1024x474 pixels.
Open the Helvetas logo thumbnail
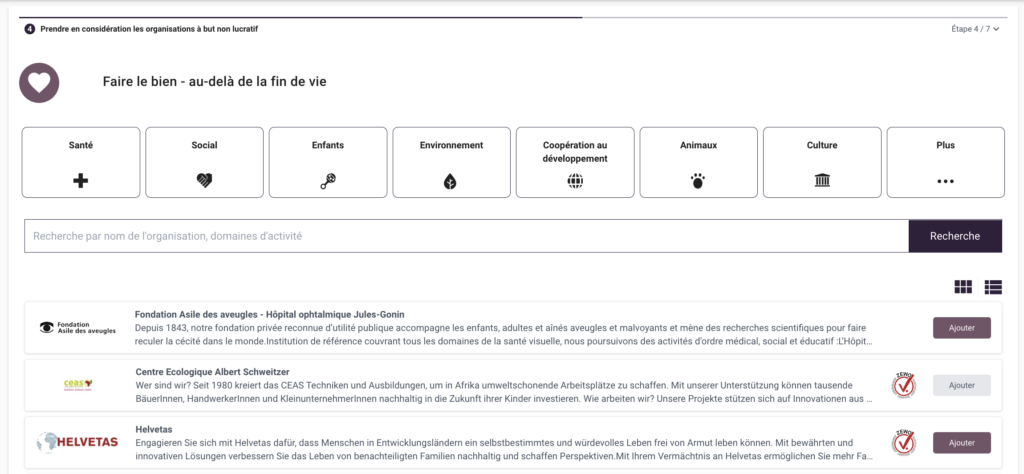click(x=78, y=442)
